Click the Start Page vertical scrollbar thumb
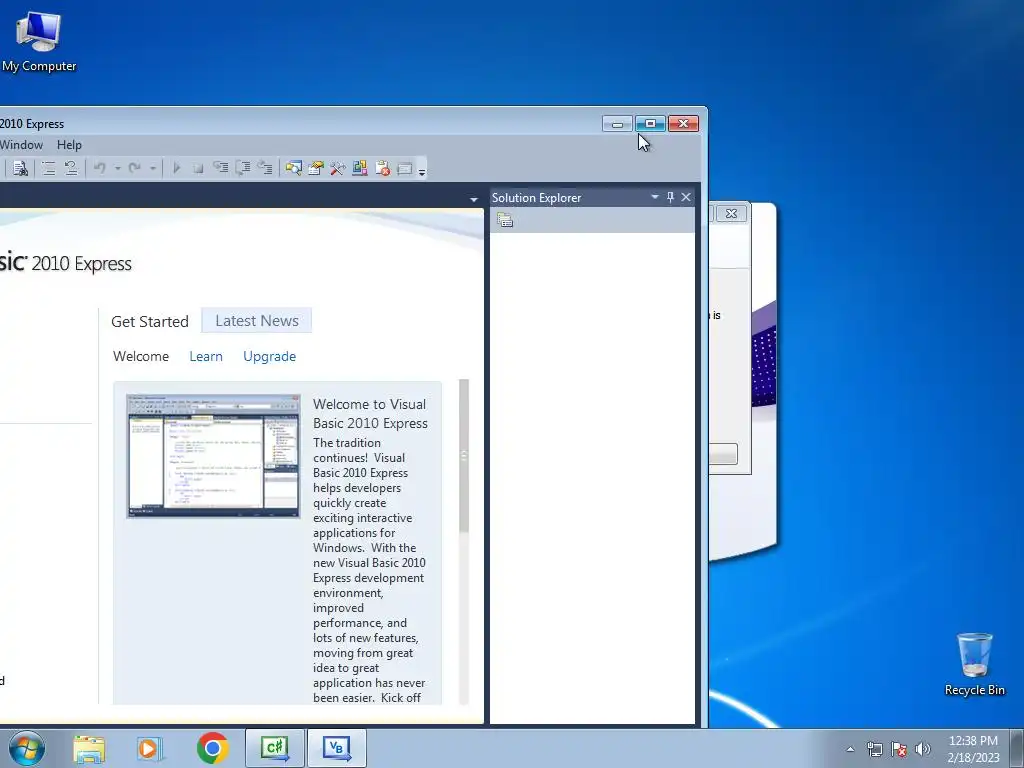This screenshot has width=1024, height=768. [464, 455]
